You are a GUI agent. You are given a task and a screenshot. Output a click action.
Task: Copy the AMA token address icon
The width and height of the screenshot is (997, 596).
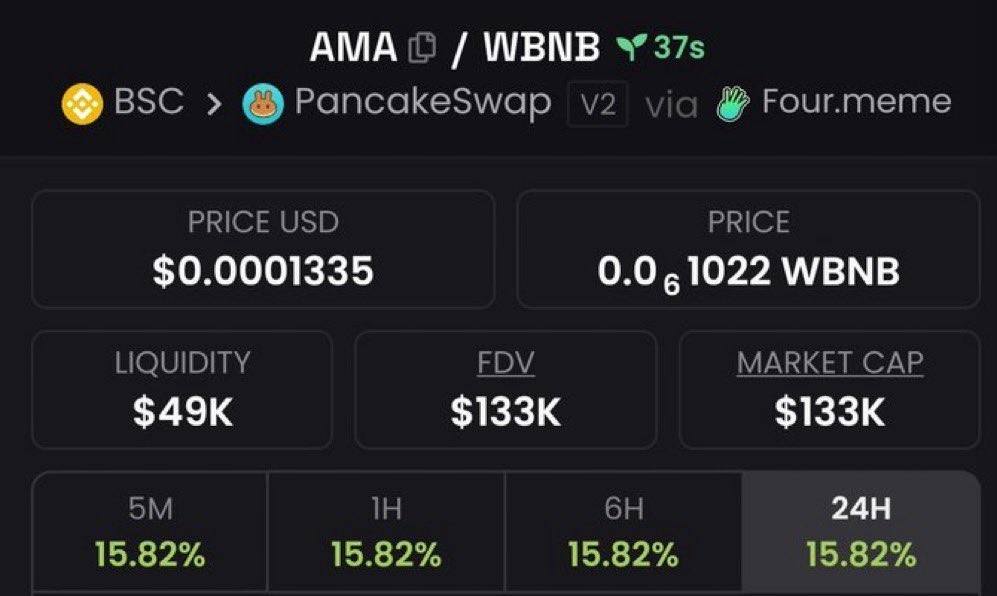click(x=422, y=47)
